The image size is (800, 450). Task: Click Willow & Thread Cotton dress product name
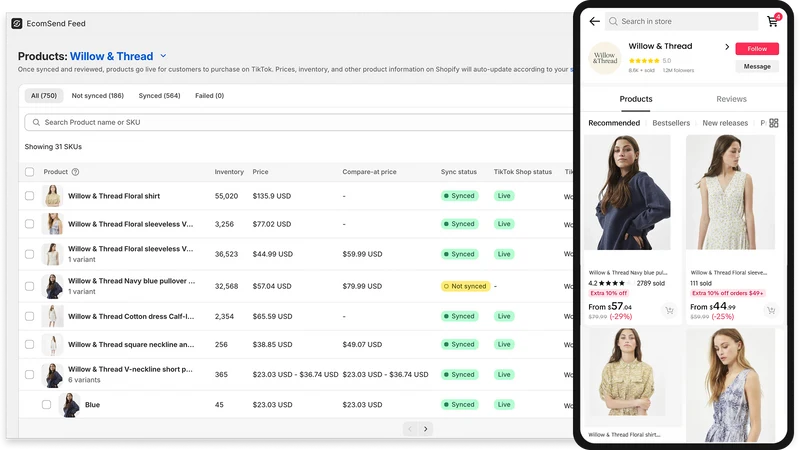click(x=131, y=316)
